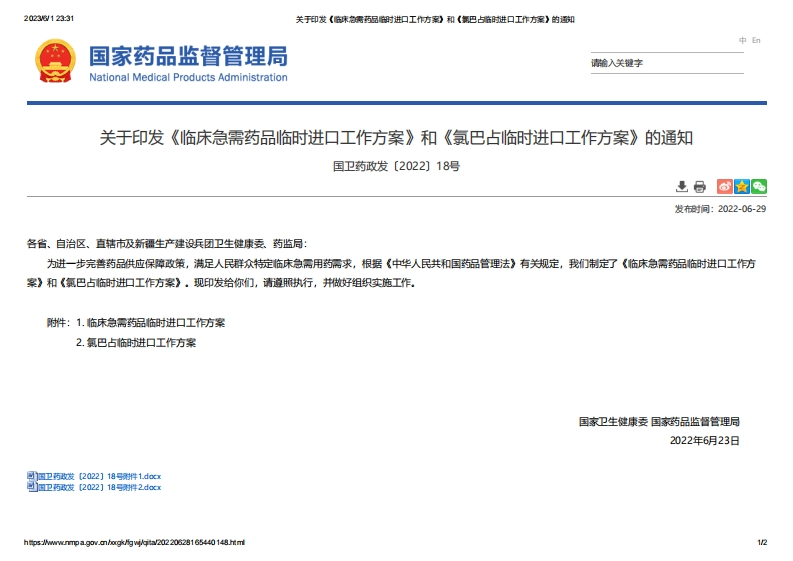Switch language to En
Screen dimensions: 793x561
[x=756, y=40]
